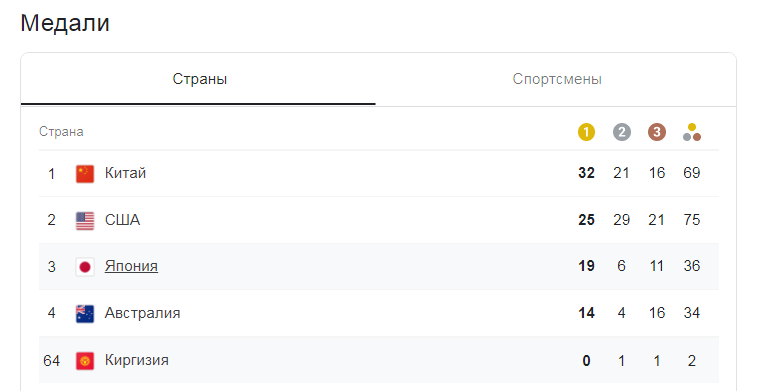Click the Australia flag icon
This screenshot has width=757, height=391.
[85, 313]
